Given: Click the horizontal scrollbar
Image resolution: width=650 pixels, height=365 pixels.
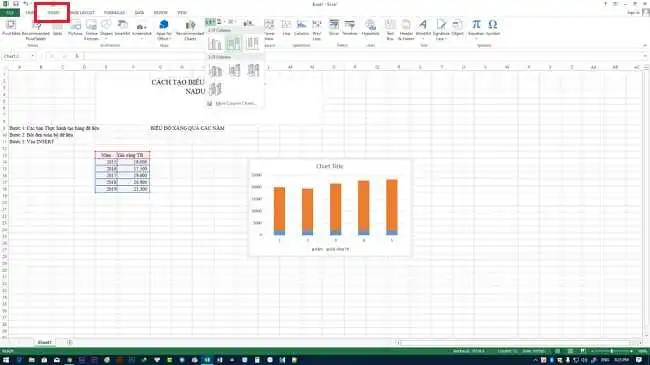Looking at the screenshot, I should 518,342.
